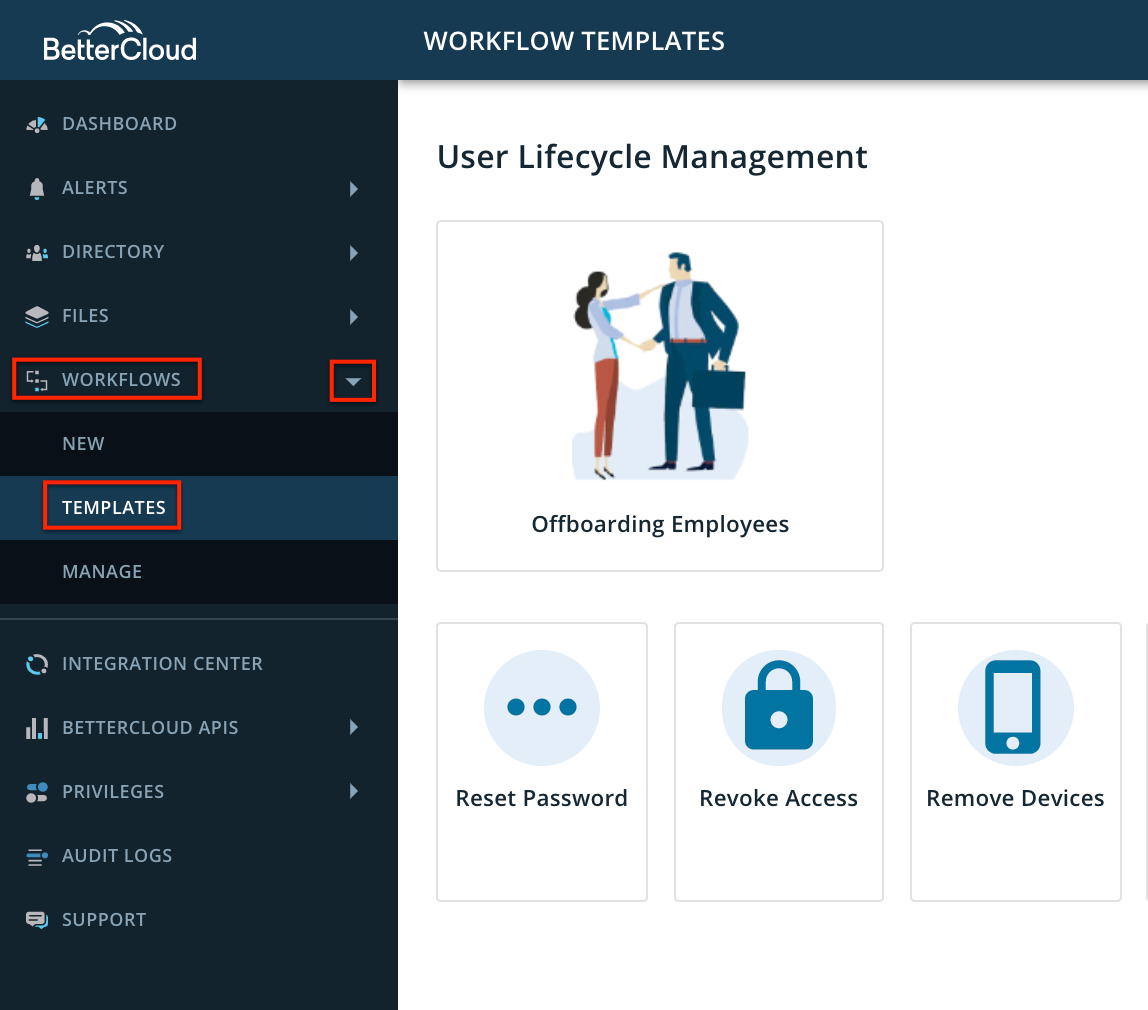Click the Support chat icon
This screenshot has width=1148, height=1010.
[36, 919]
